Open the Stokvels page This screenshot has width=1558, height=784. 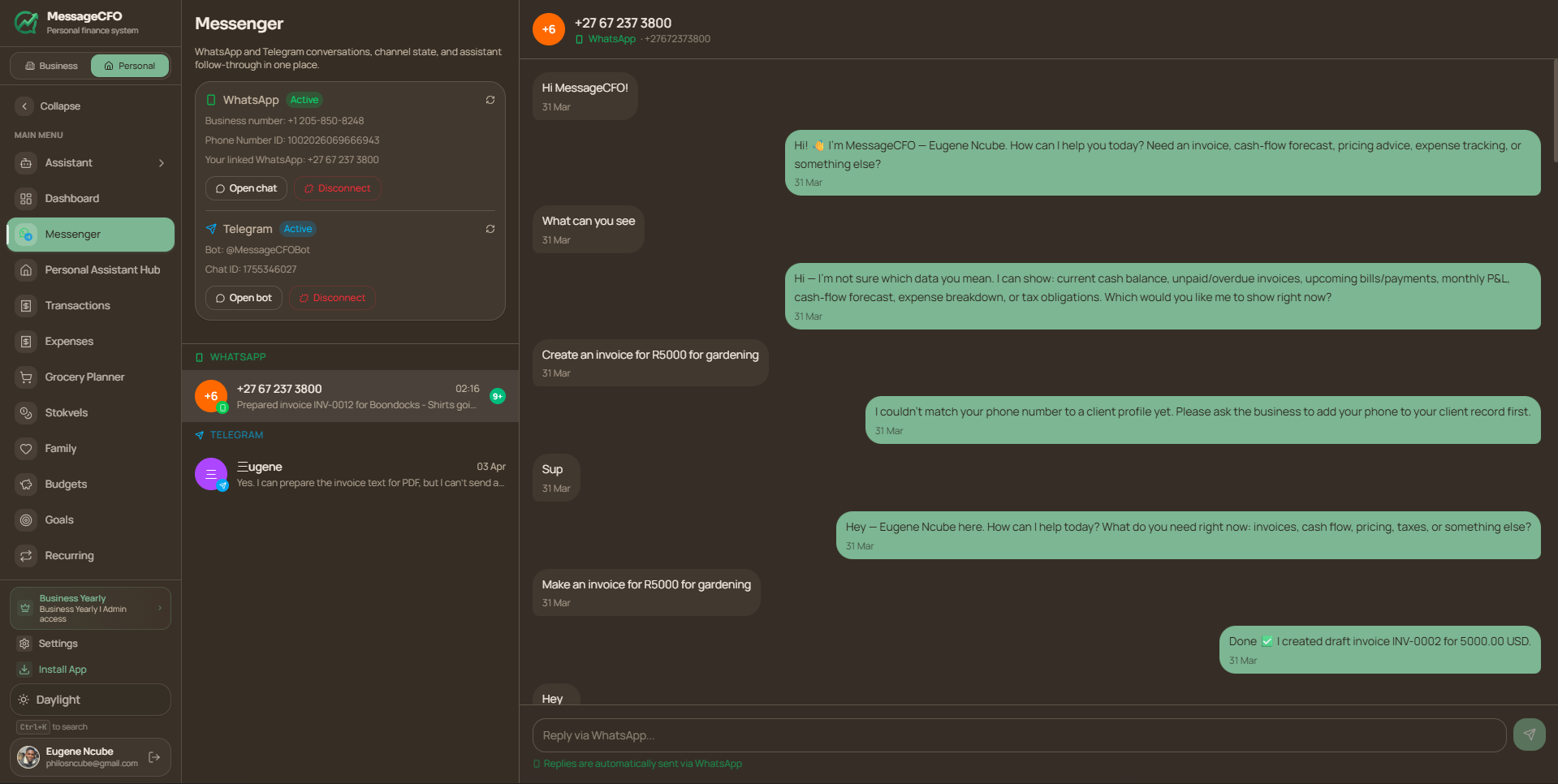point(66,412)
